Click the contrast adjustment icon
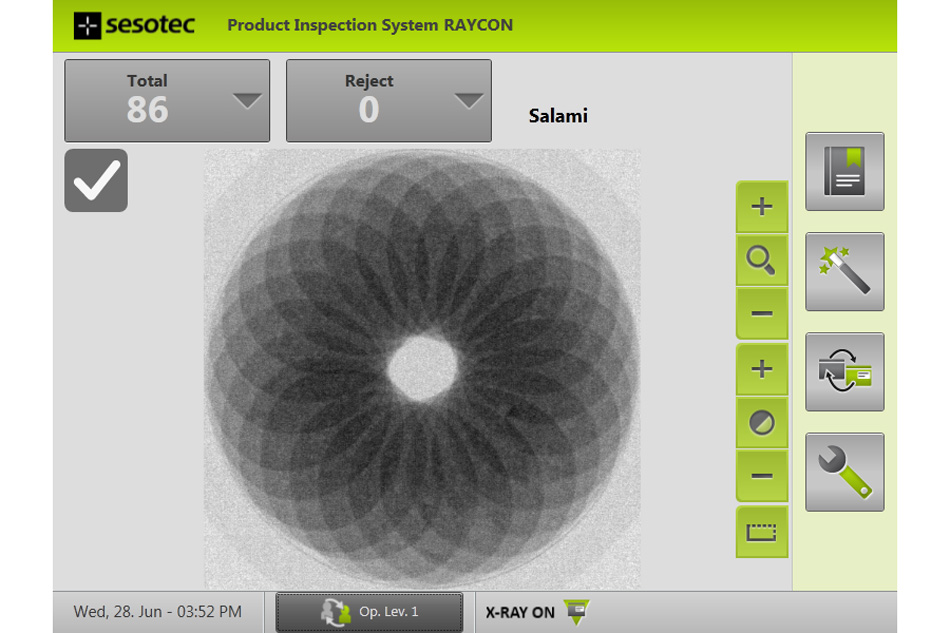 click(761, 422)
